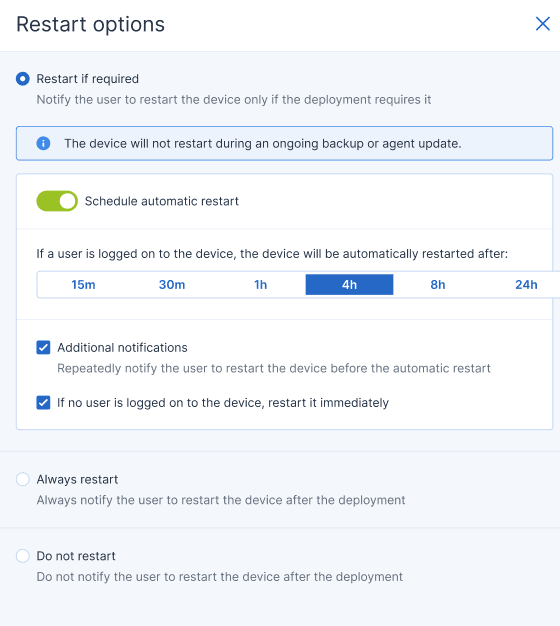Pick the 1h restart delay

[261, 285]
